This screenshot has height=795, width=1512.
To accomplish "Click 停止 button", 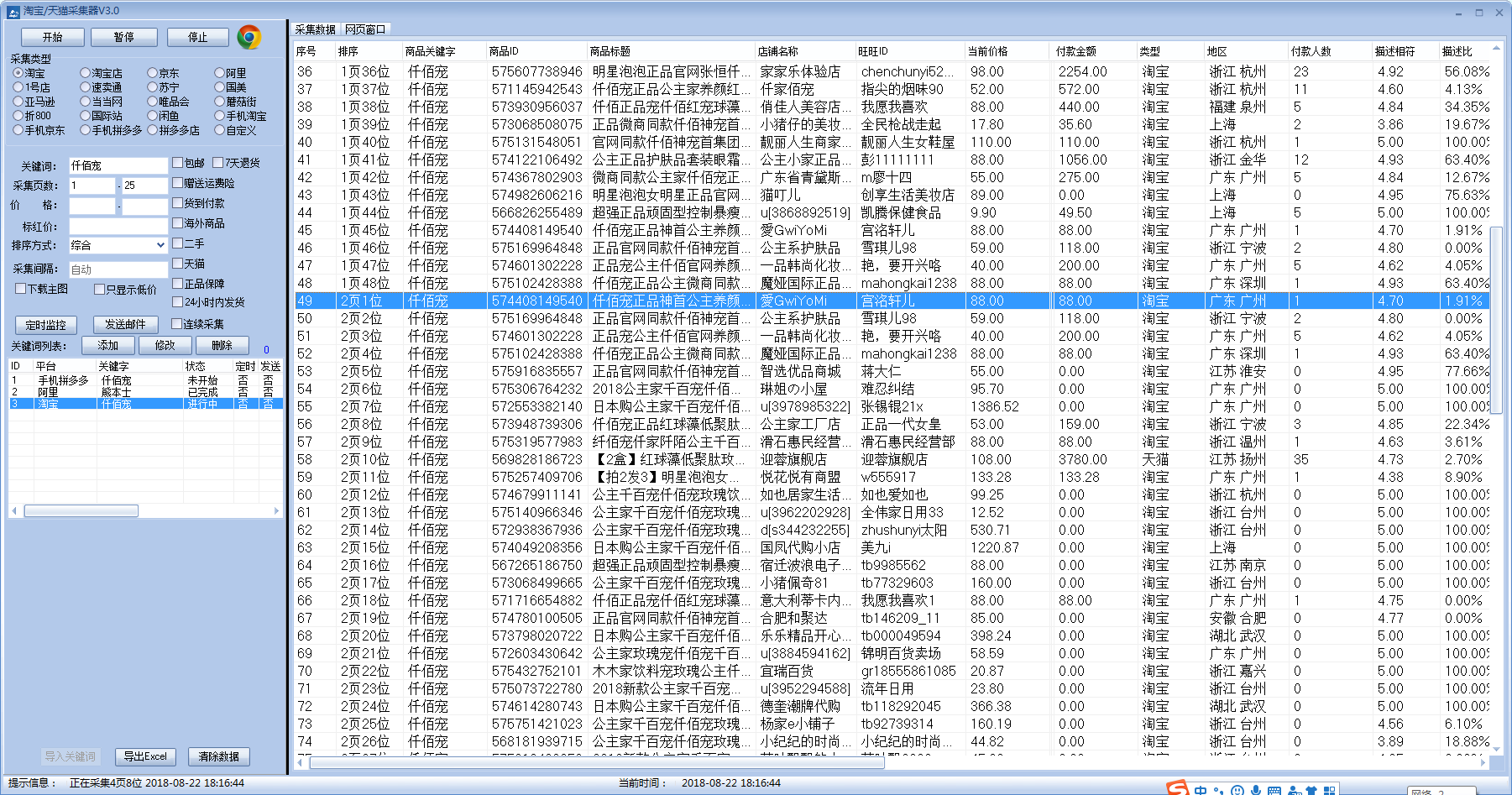I will 198,37.
